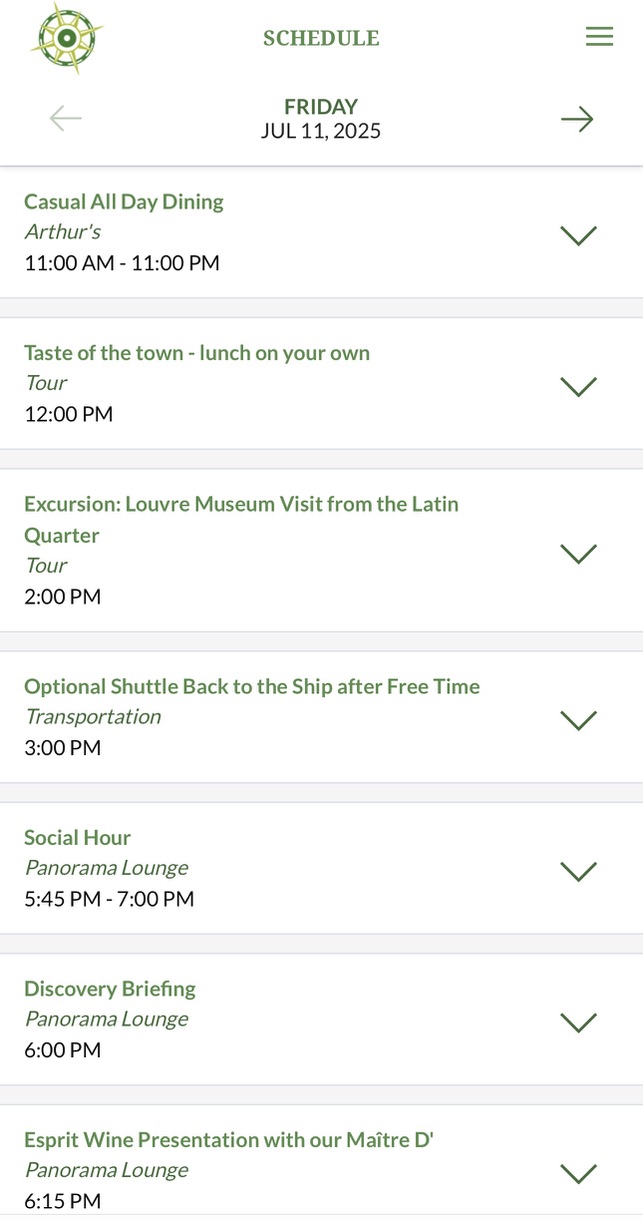Expand Optional Shuttle Back chevron

pos(579,720)
